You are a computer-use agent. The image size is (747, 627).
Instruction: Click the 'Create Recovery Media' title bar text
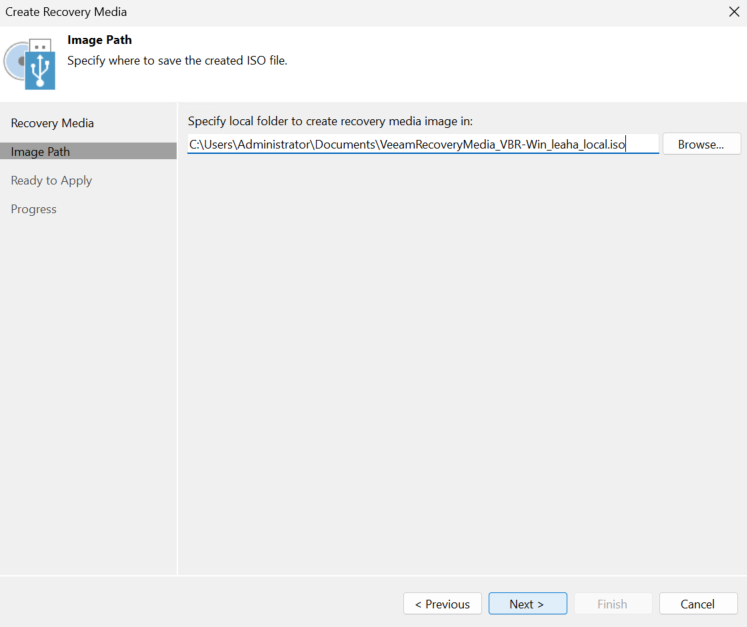pos(66,12)
